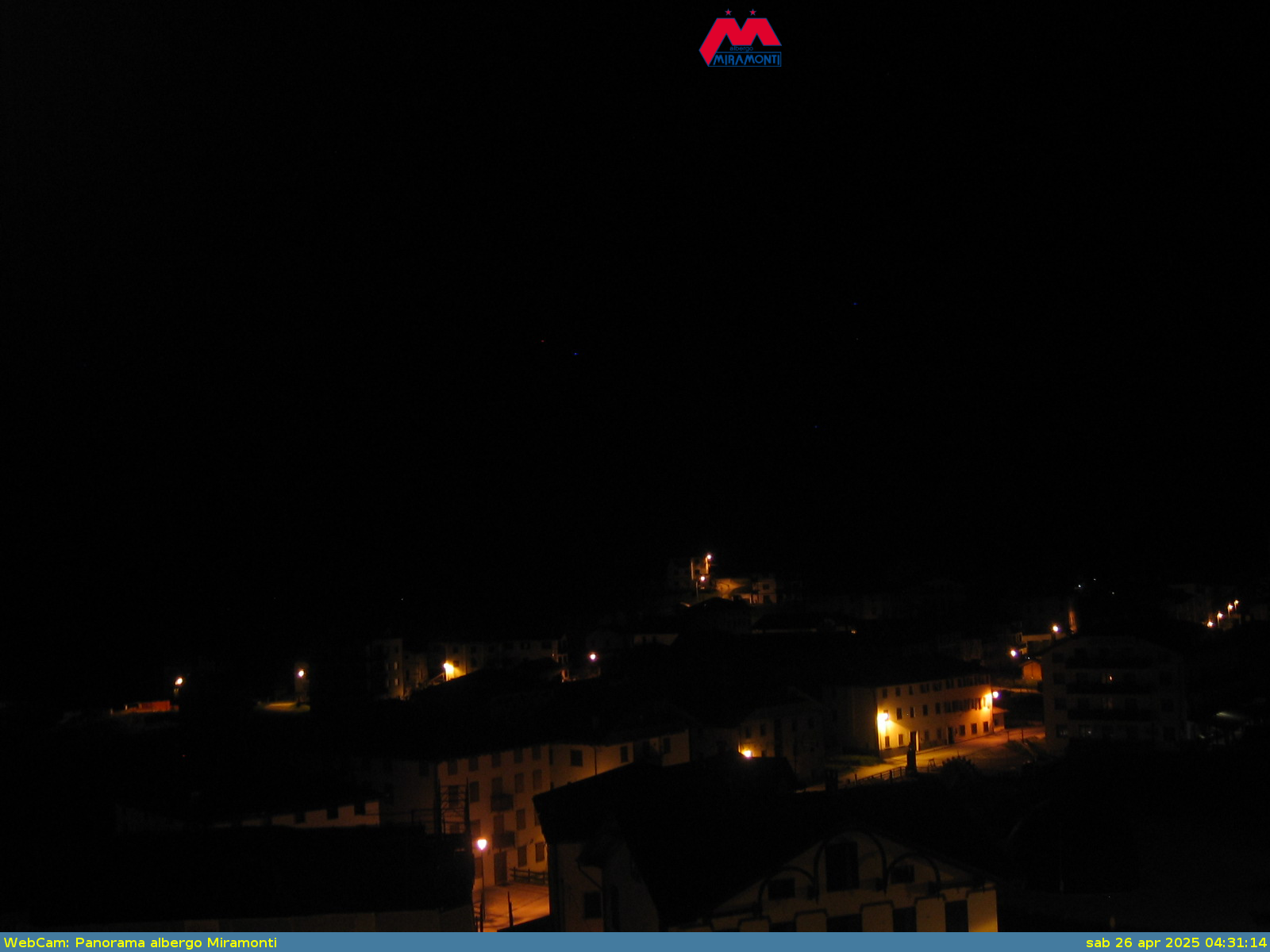
Task: Click the date sab 26 apr 2025
Action: (x=1143, y=942)
